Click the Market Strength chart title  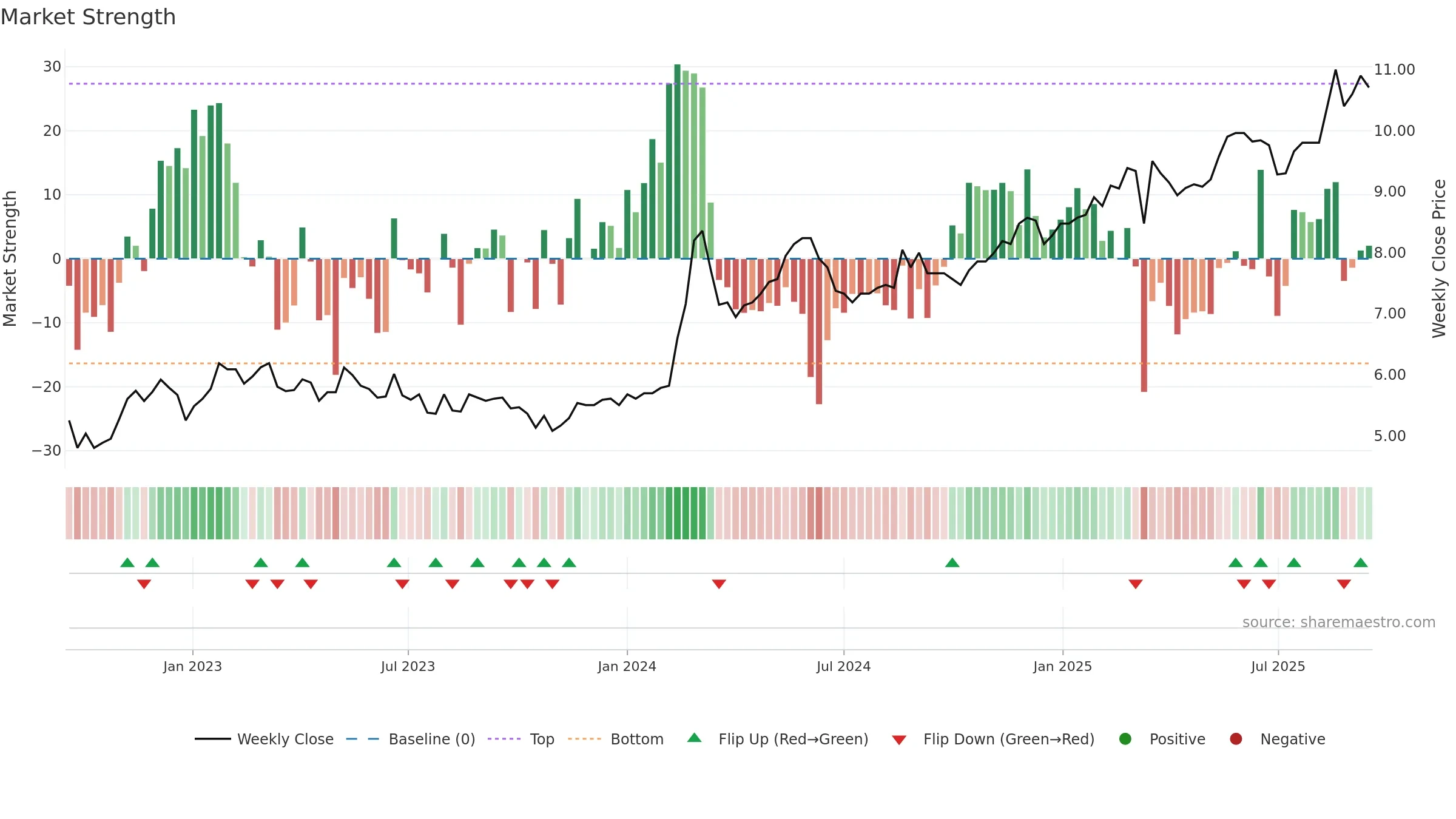89,17
